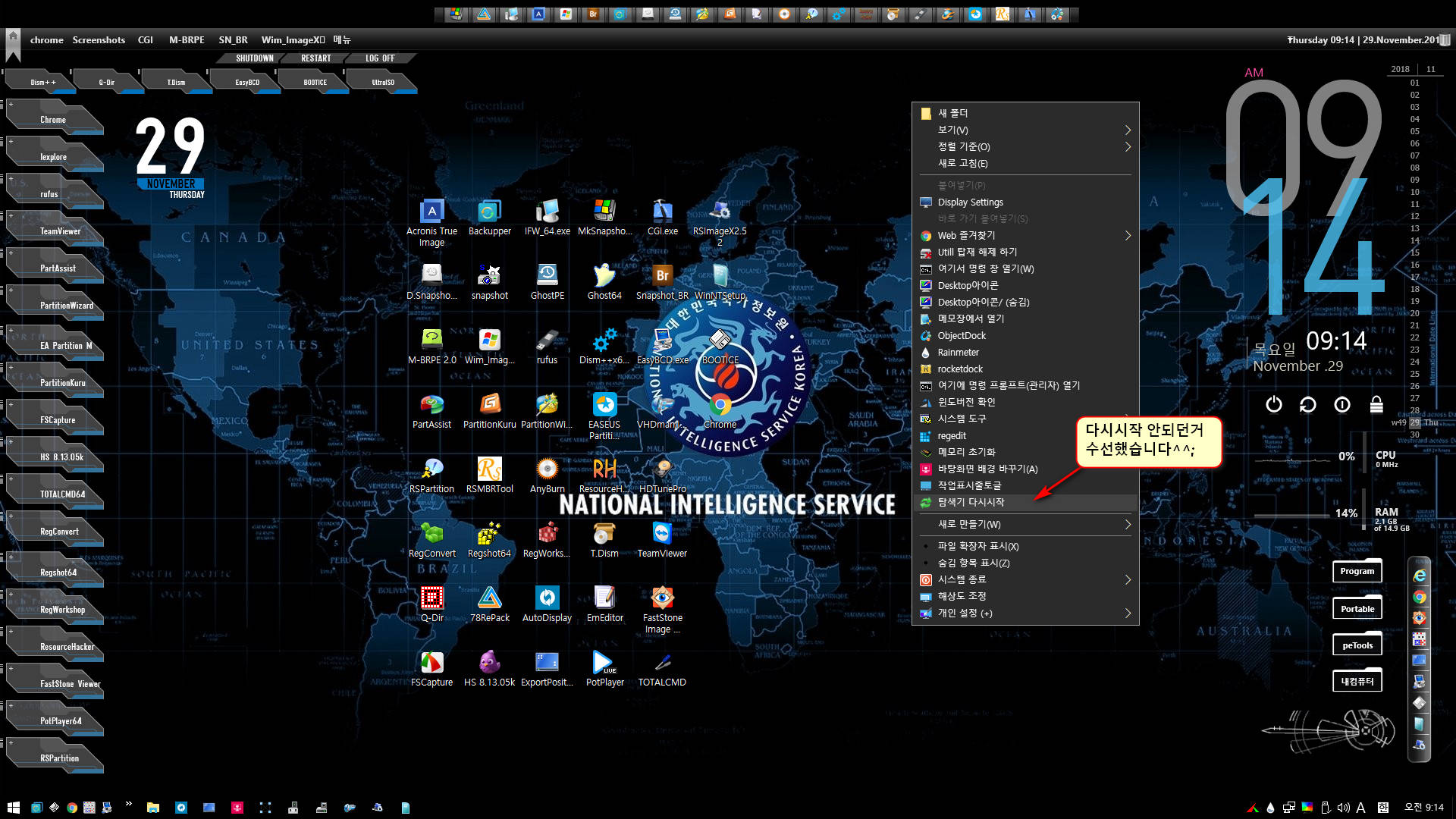1456x819 pixels.
Task: Choose 새로 고침(E) menu entry
Action: coord(1025,163)
